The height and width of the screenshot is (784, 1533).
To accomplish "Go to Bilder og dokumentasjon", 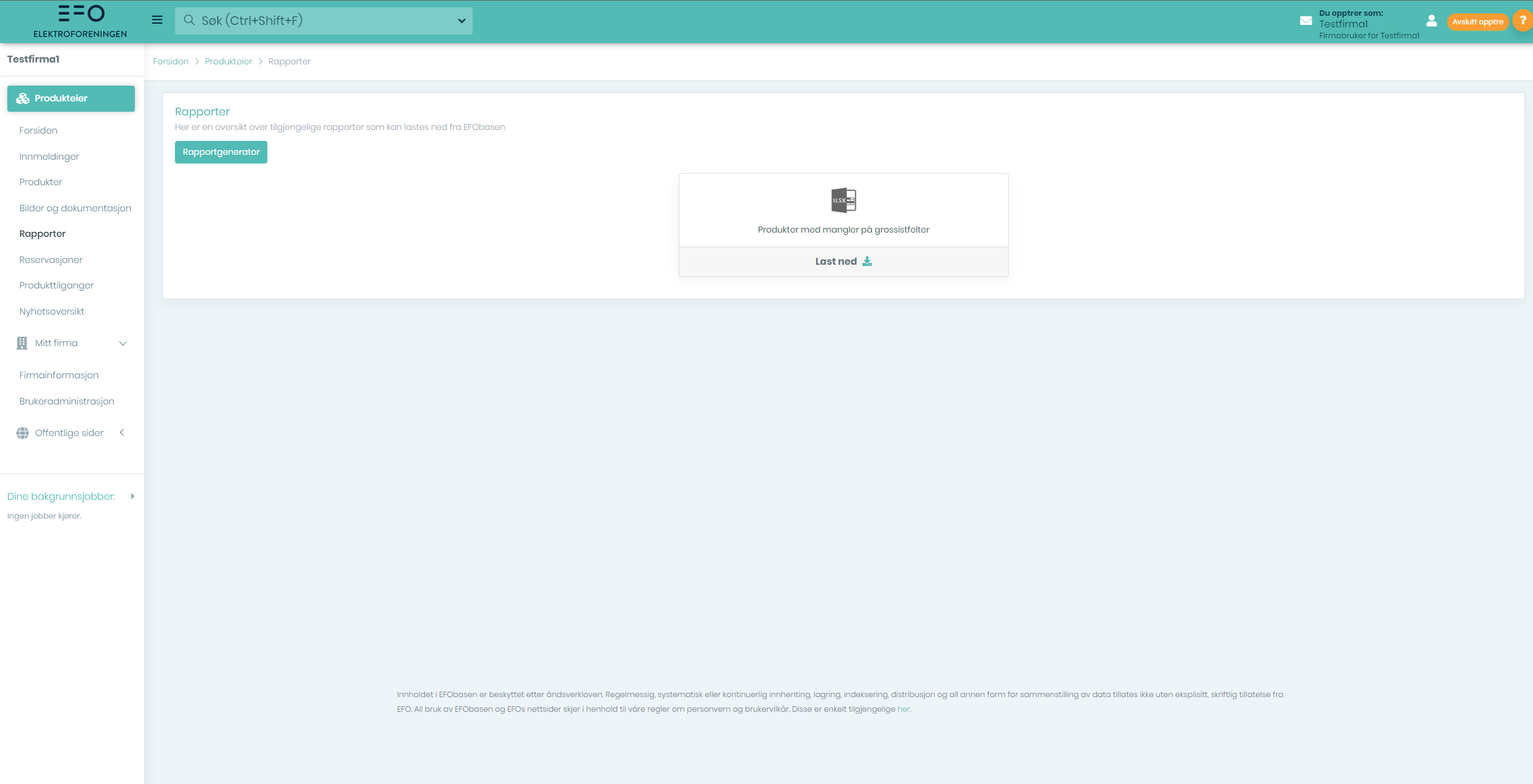I will click(75, 208).
